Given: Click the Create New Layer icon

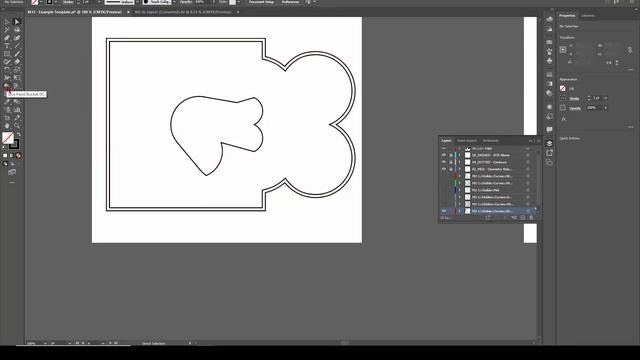Looking at the screenshot, I should (522, 218).
